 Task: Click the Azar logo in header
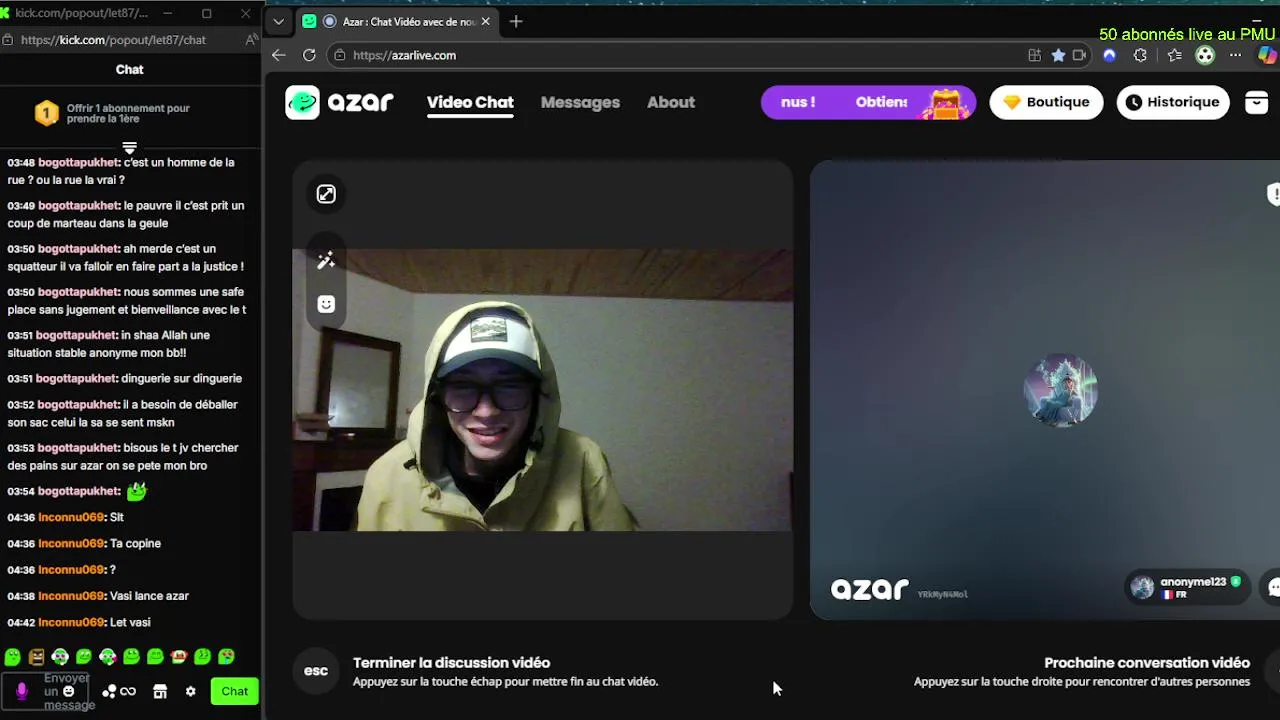pos(339,102)
